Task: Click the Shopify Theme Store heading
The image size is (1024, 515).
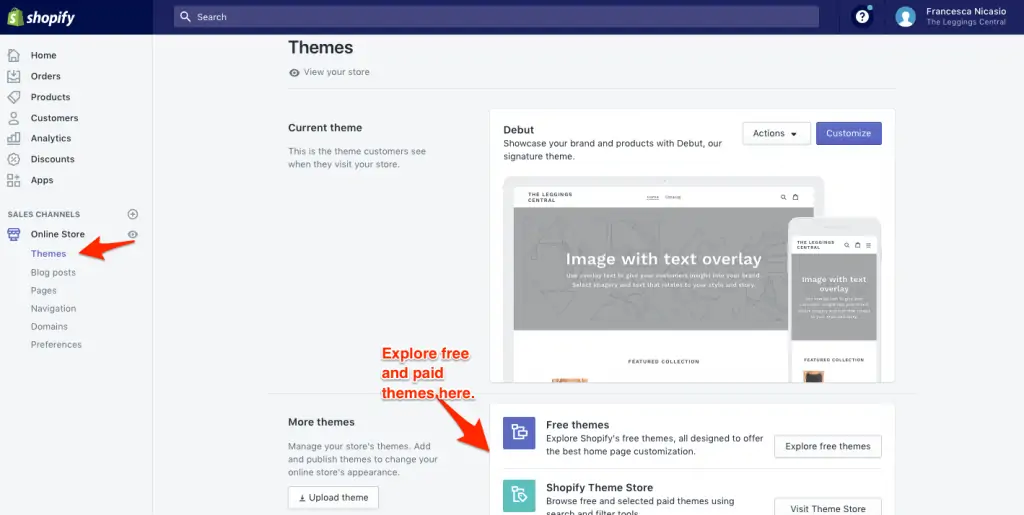Action: pos(600,488)
